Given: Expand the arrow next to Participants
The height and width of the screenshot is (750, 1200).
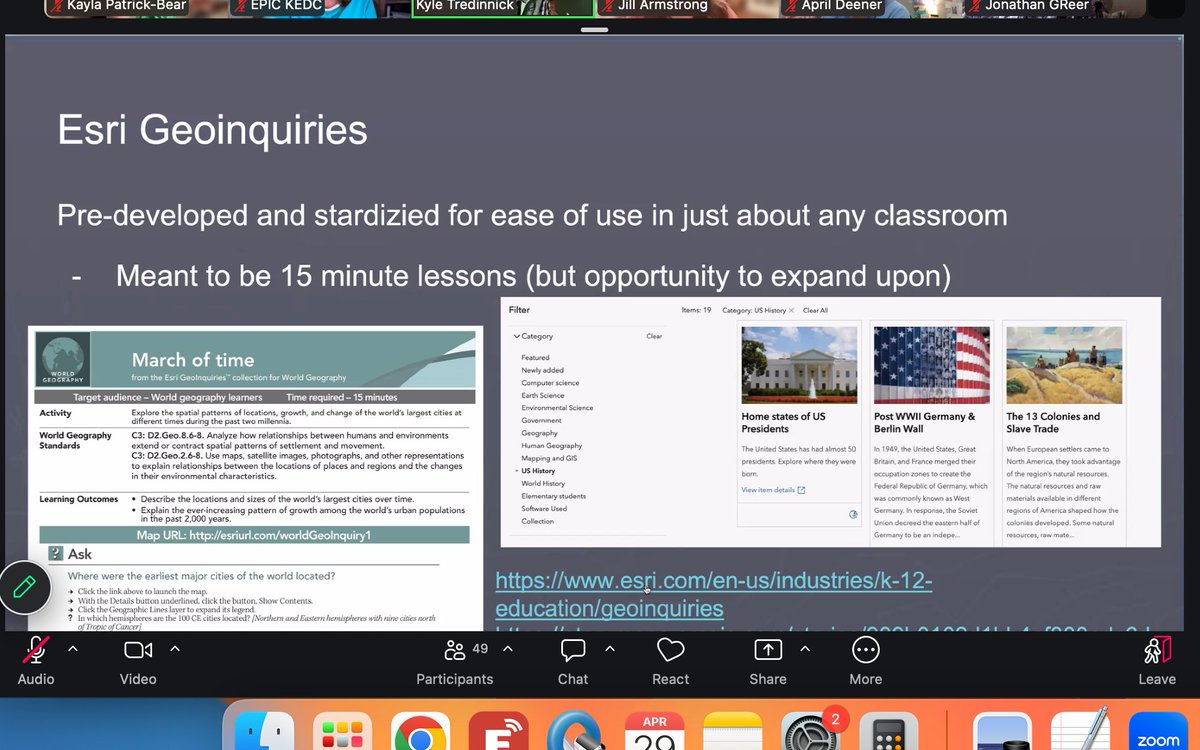Looking at the screenshot, I should [x=508, y=649].
